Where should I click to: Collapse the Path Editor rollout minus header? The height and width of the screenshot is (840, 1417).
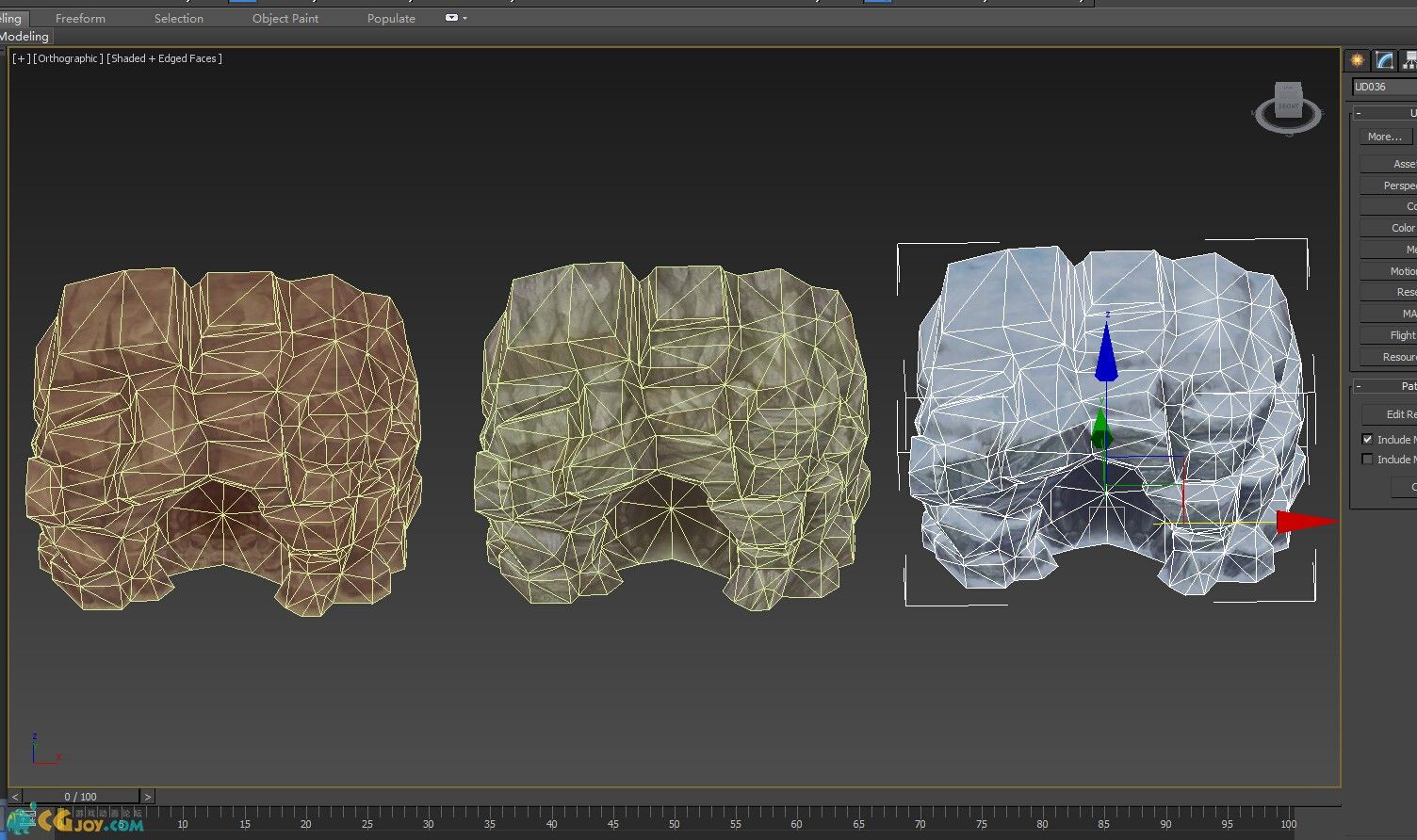tap(1359, 386)
